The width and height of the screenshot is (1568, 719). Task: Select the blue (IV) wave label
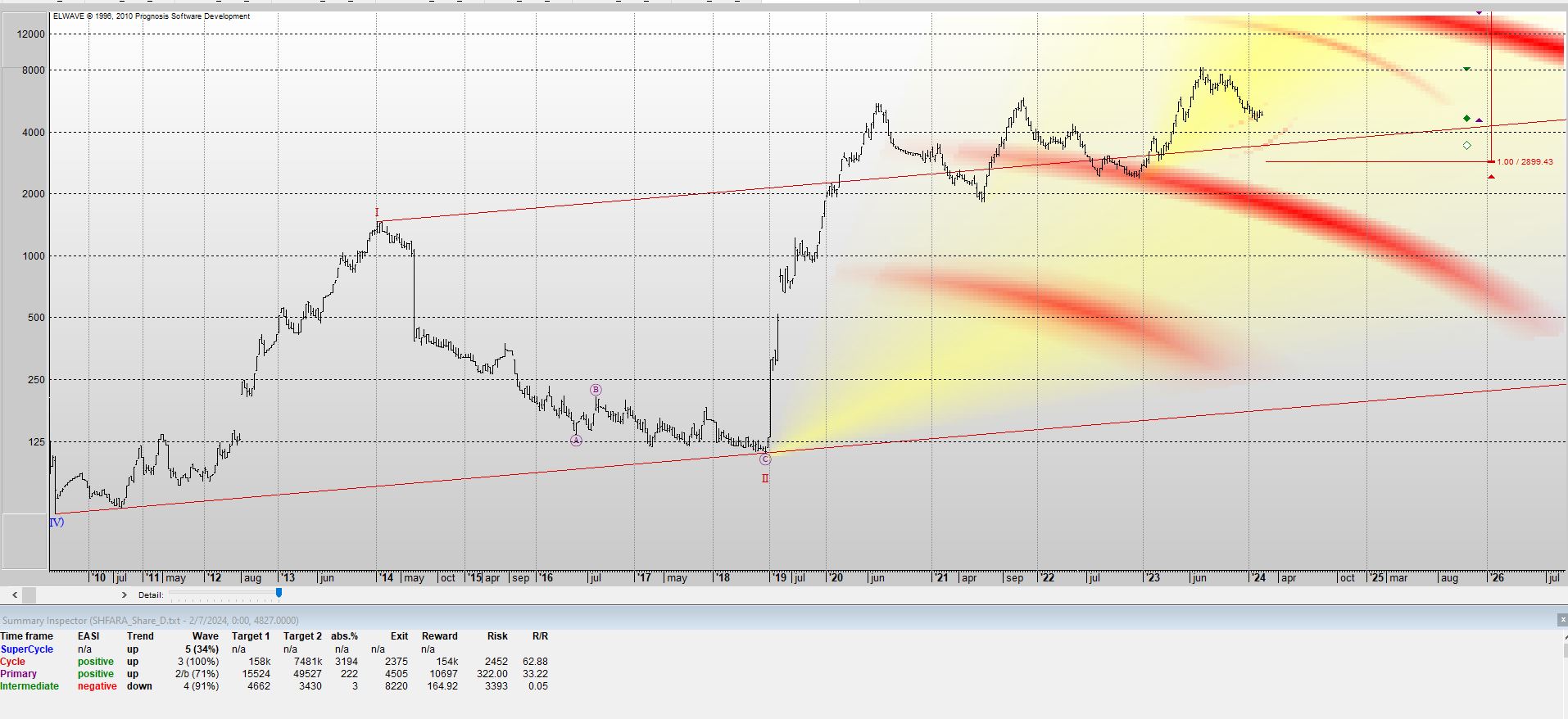point(57,522)
